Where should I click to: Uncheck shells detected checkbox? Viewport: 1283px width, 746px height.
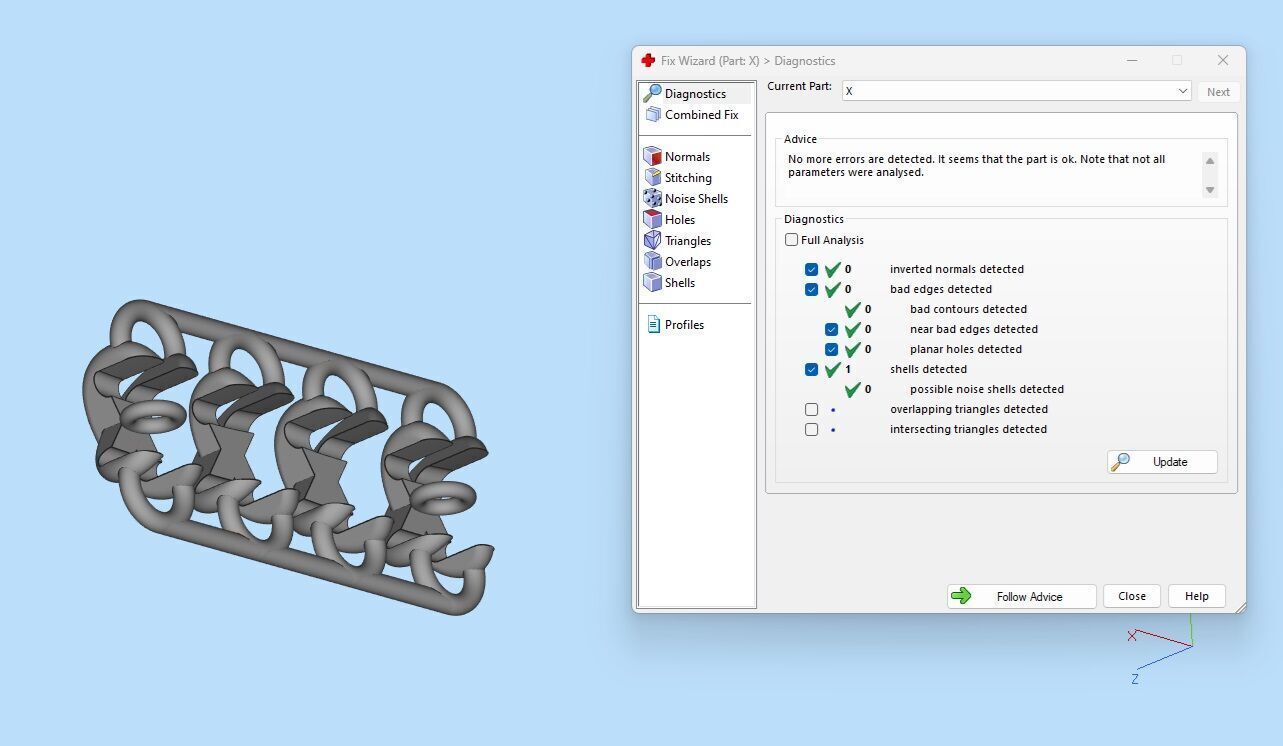click(811, 369)
